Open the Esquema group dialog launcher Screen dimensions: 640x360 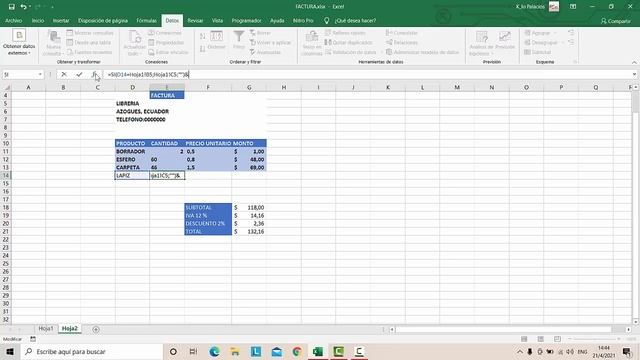tap(576, 62)
